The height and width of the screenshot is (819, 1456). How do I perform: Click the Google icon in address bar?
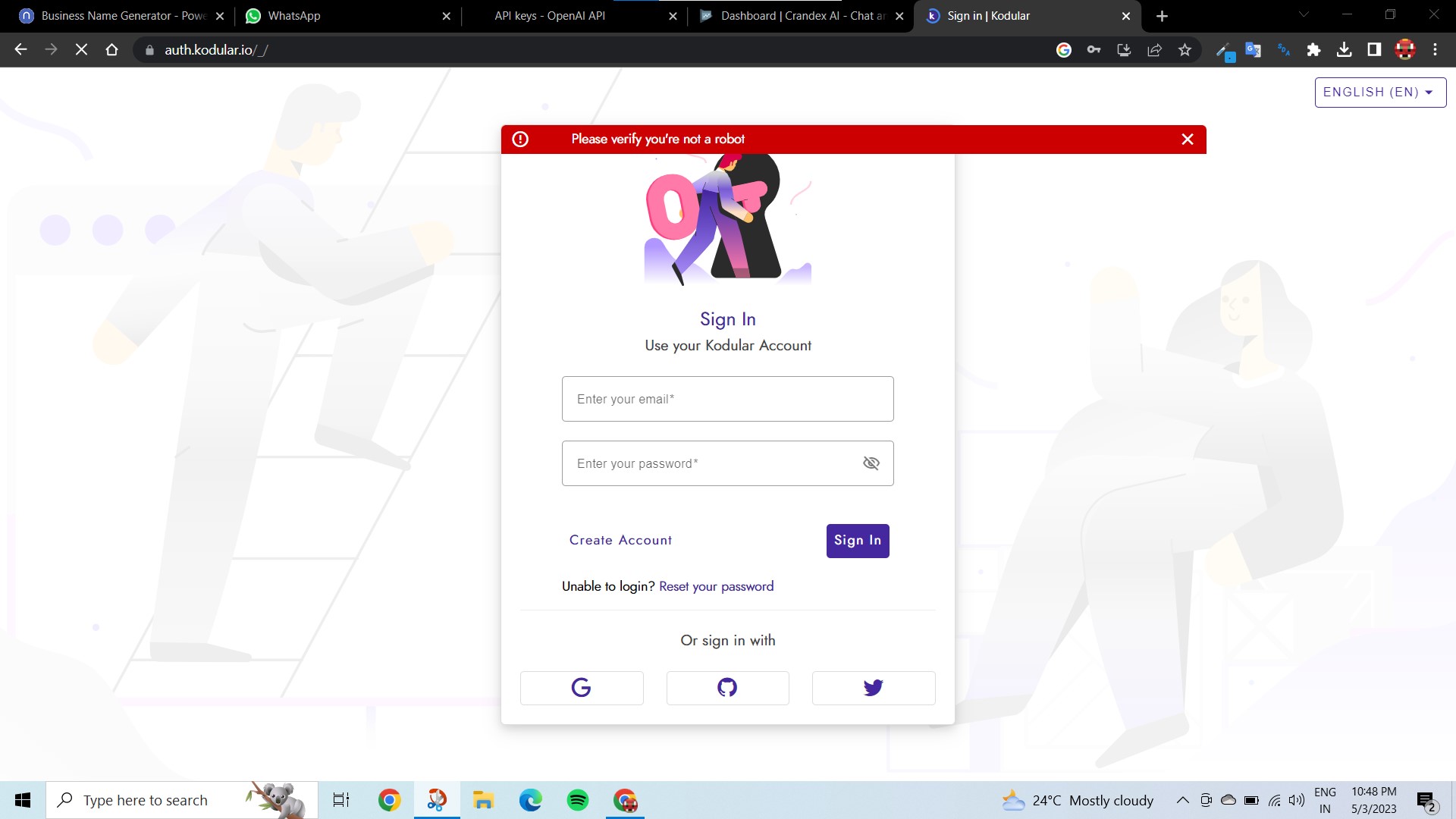1064,50
